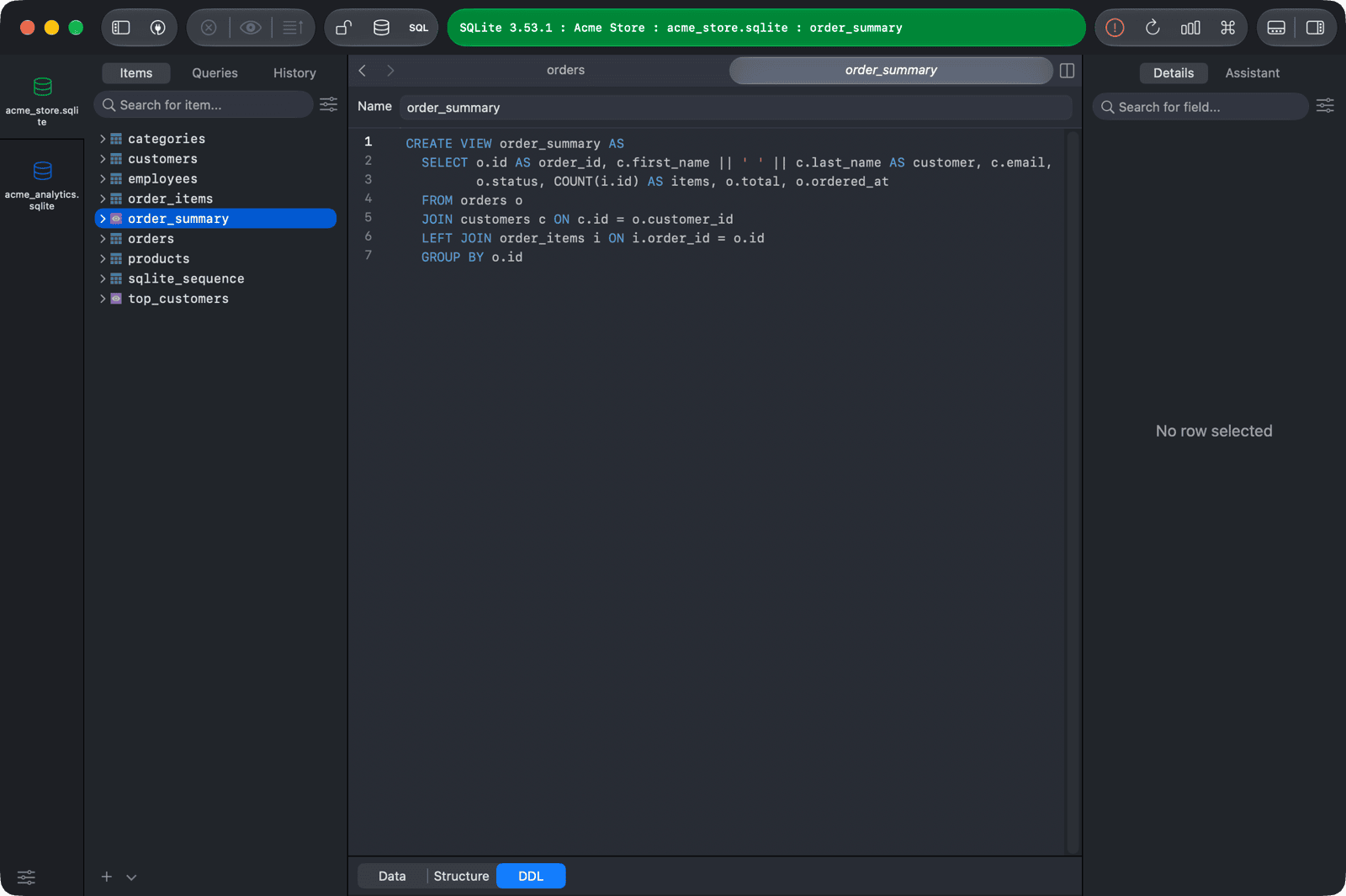Select the acme_analytics.sqlite connection icon

click(42, 171)
